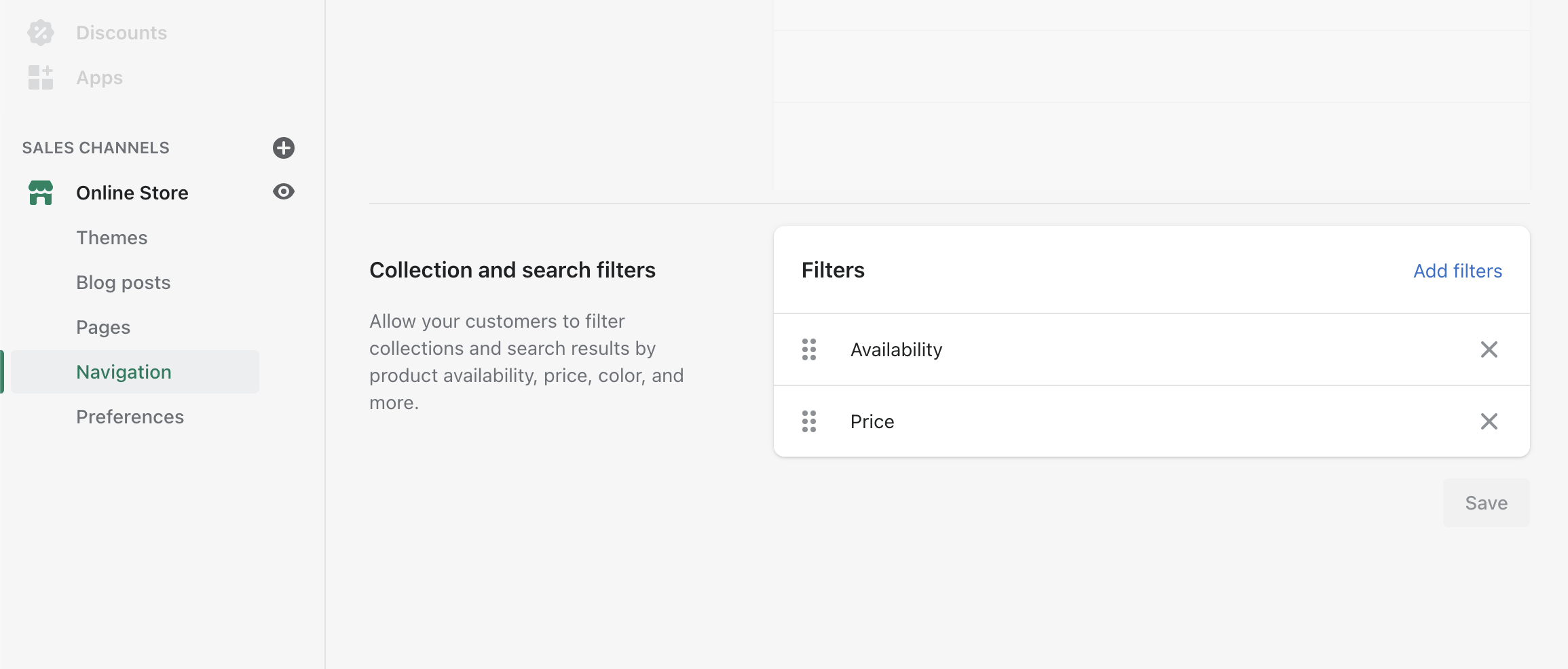Viewport: 1568px width, 669px height.
Task: Open Blog posts page
Action: (x=124, y=282)
